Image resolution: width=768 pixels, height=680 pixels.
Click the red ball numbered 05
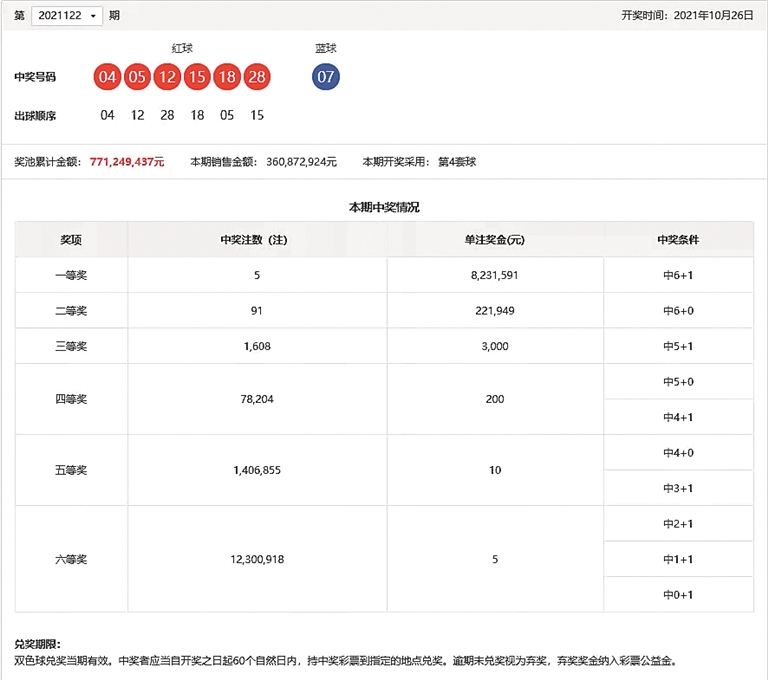coord(137,77)
